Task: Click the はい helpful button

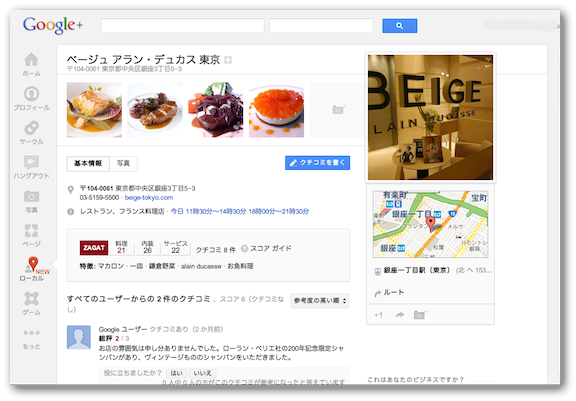Action: point(177,373)
